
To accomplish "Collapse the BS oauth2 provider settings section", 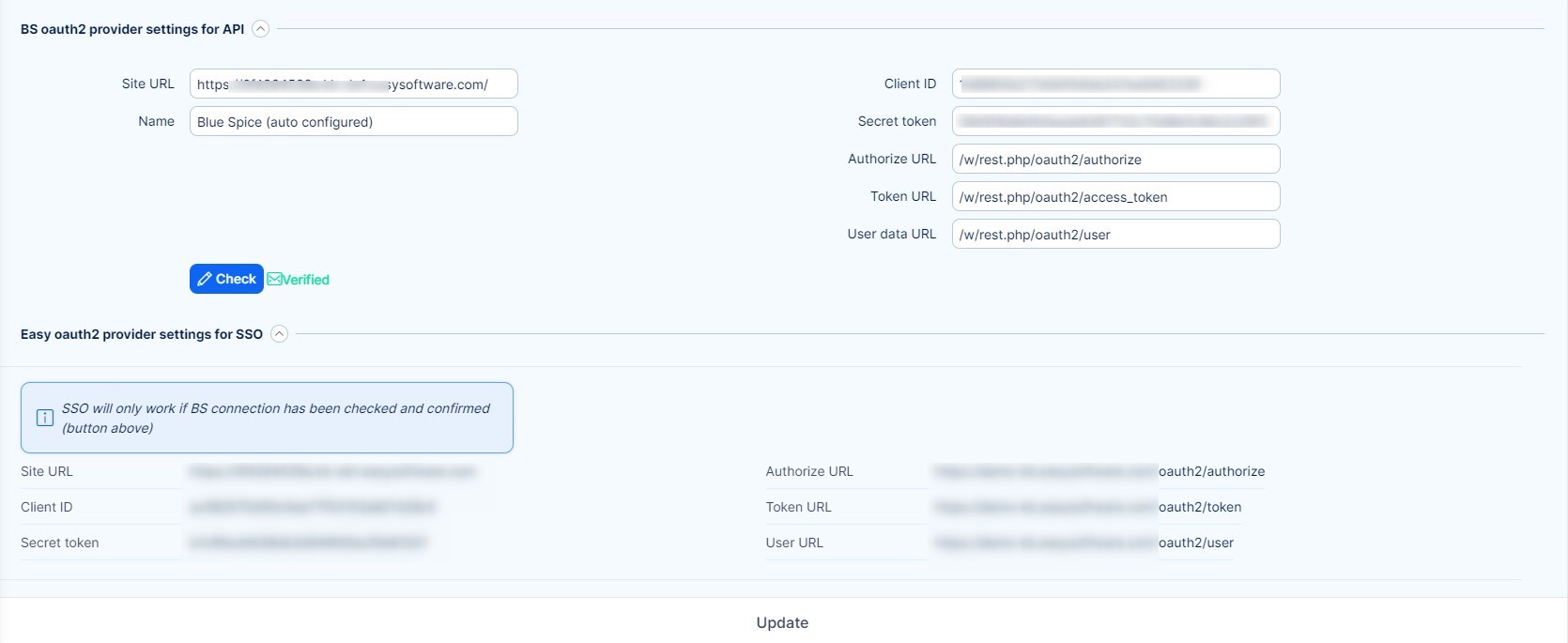I will [261, 29].
